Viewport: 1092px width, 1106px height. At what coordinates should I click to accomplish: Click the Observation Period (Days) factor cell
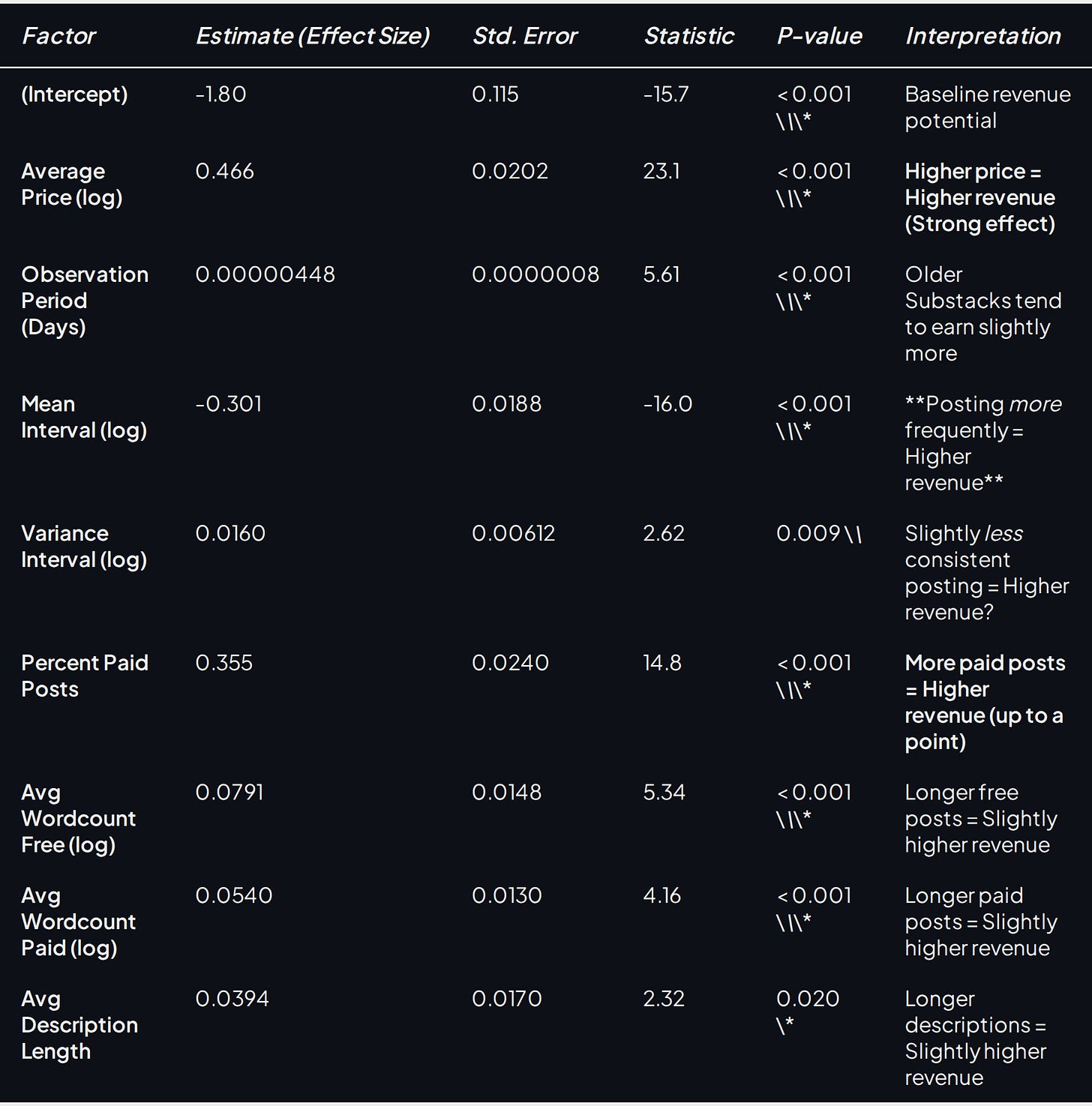point(85,301)
